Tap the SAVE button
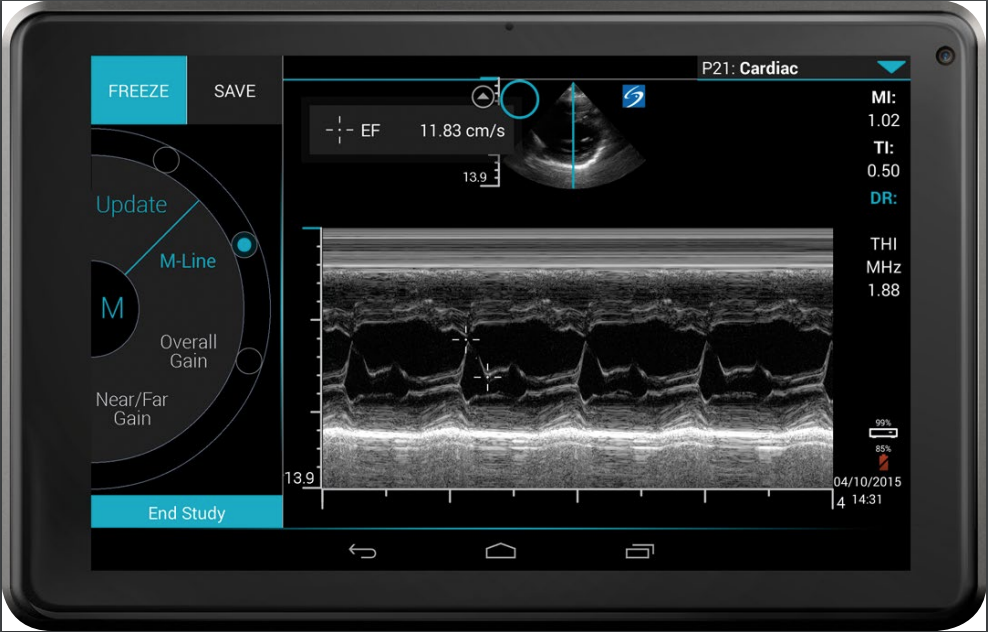988x632 pixels. click(234, 91)
